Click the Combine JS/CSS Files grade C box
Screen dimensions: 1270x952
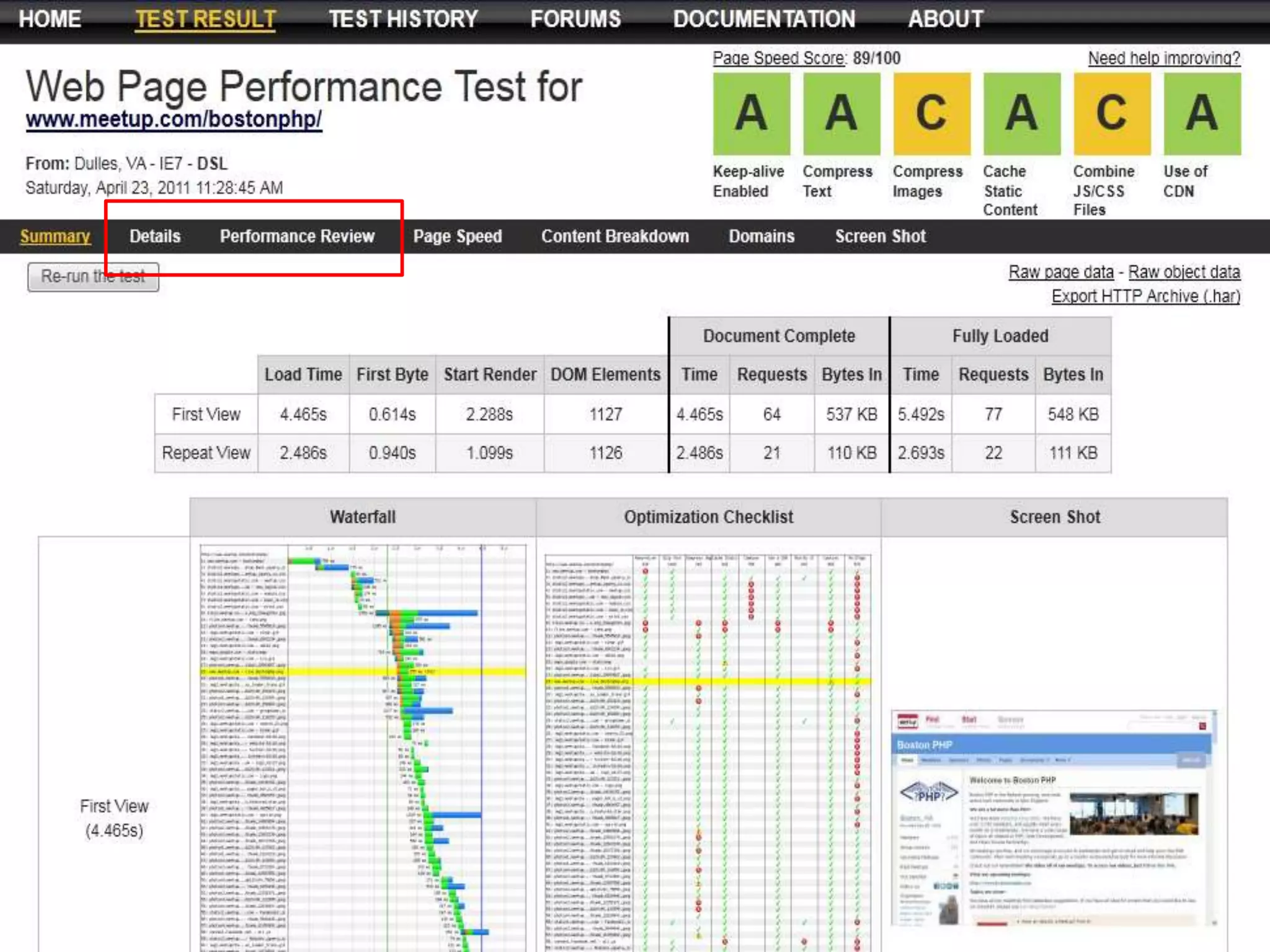point(1112,114)
